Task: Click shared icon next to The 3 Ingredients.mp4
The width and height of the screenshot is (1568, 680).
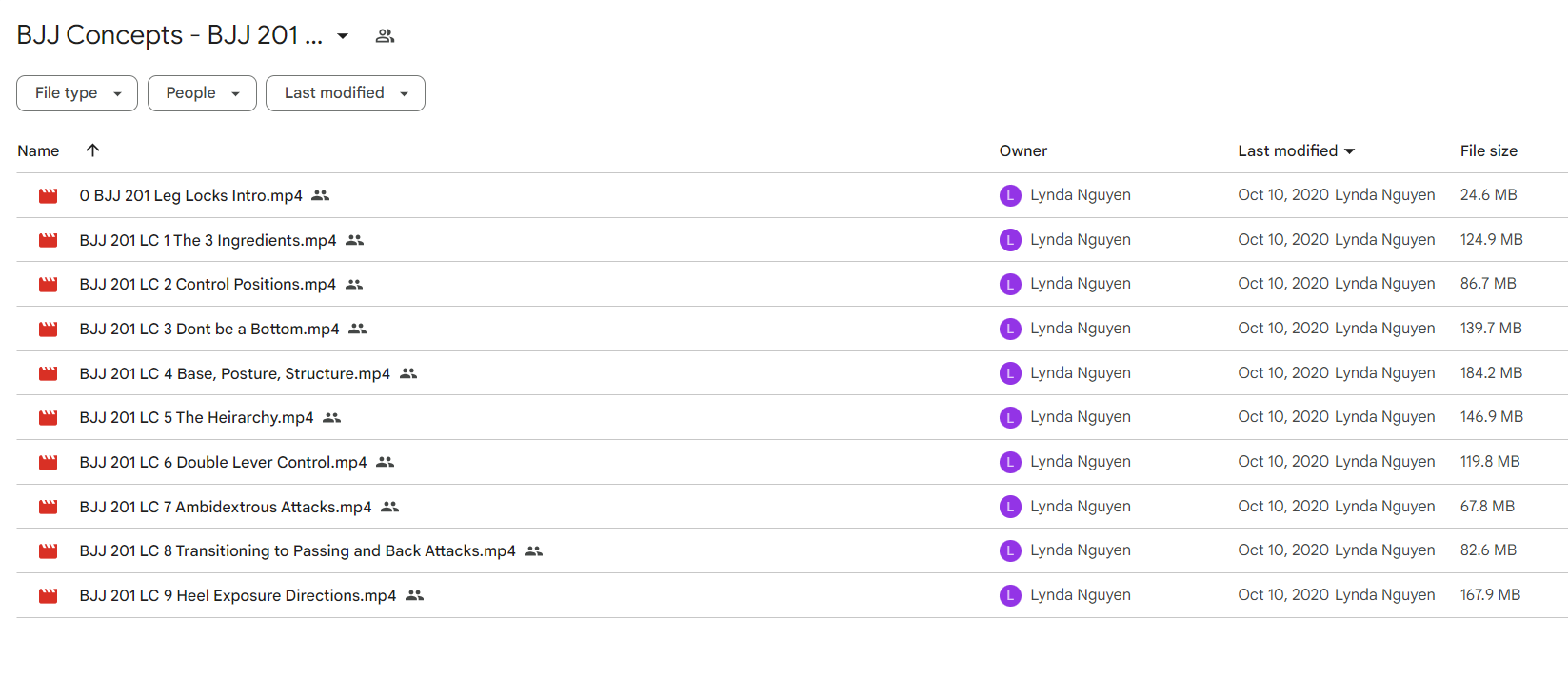Action: tap(355, 240)
